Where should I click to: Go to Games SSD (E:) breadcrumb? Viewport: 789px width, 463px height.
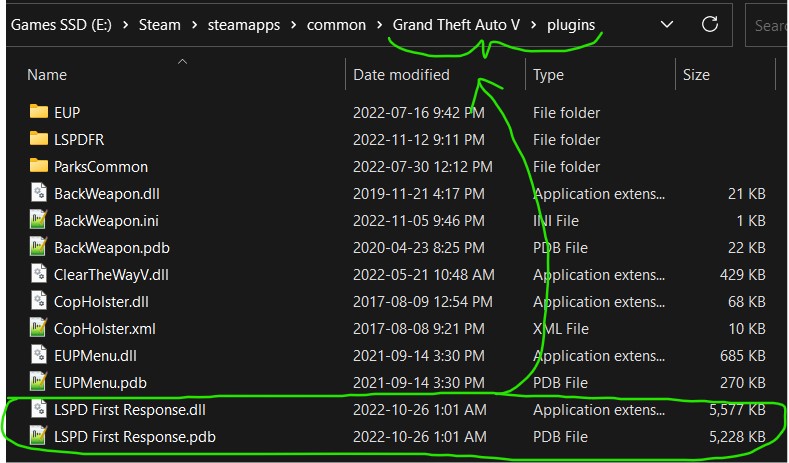click(x=61, y=25)
